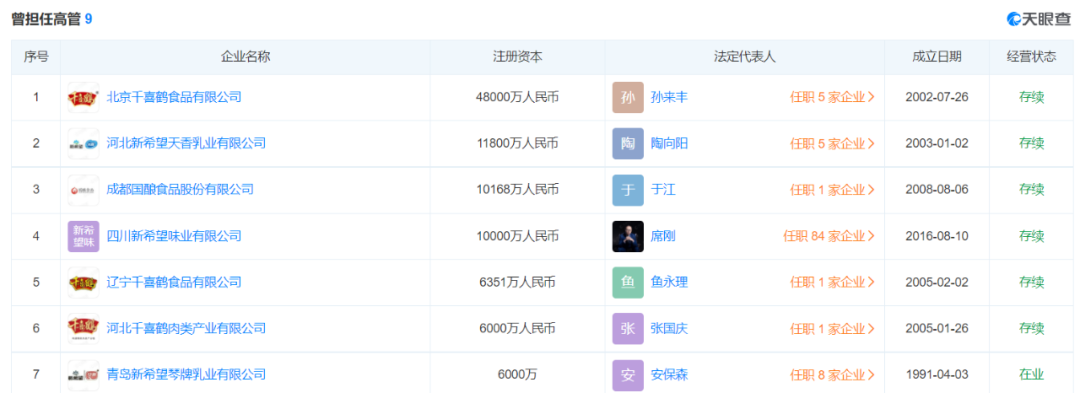Click the 辽宁千喜鹤食品 company logo
This screenshot has width=1080, height=393.
pyautogui.click(x=83, y=282)
